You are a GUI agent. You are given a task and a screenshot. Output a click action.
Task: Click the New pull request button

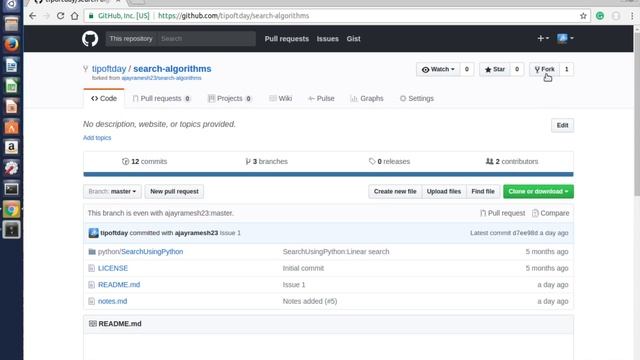tap(174, 191)
